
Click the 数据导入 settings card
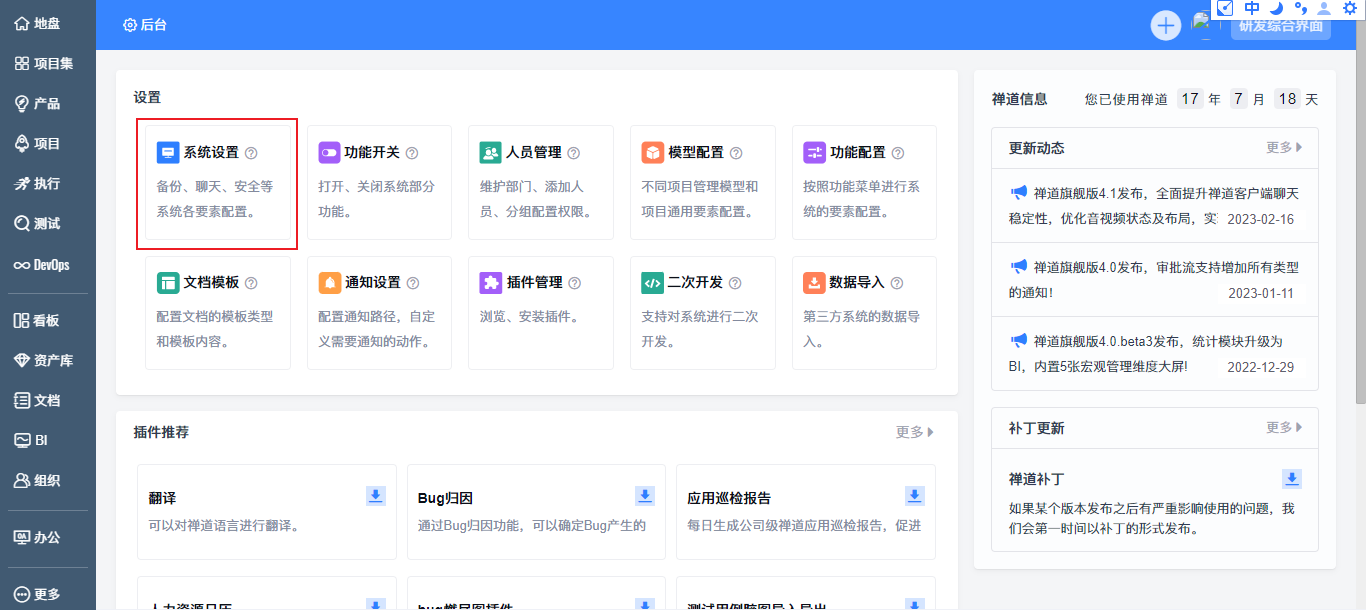point(864,313)
